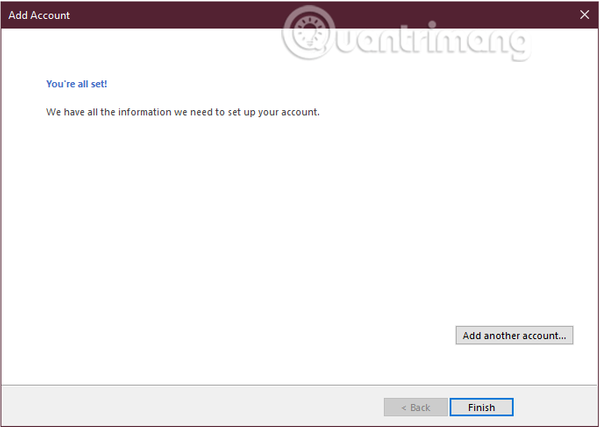Go back using the < Back button
The width and height of the screenshot is (600, 427).
416,407
